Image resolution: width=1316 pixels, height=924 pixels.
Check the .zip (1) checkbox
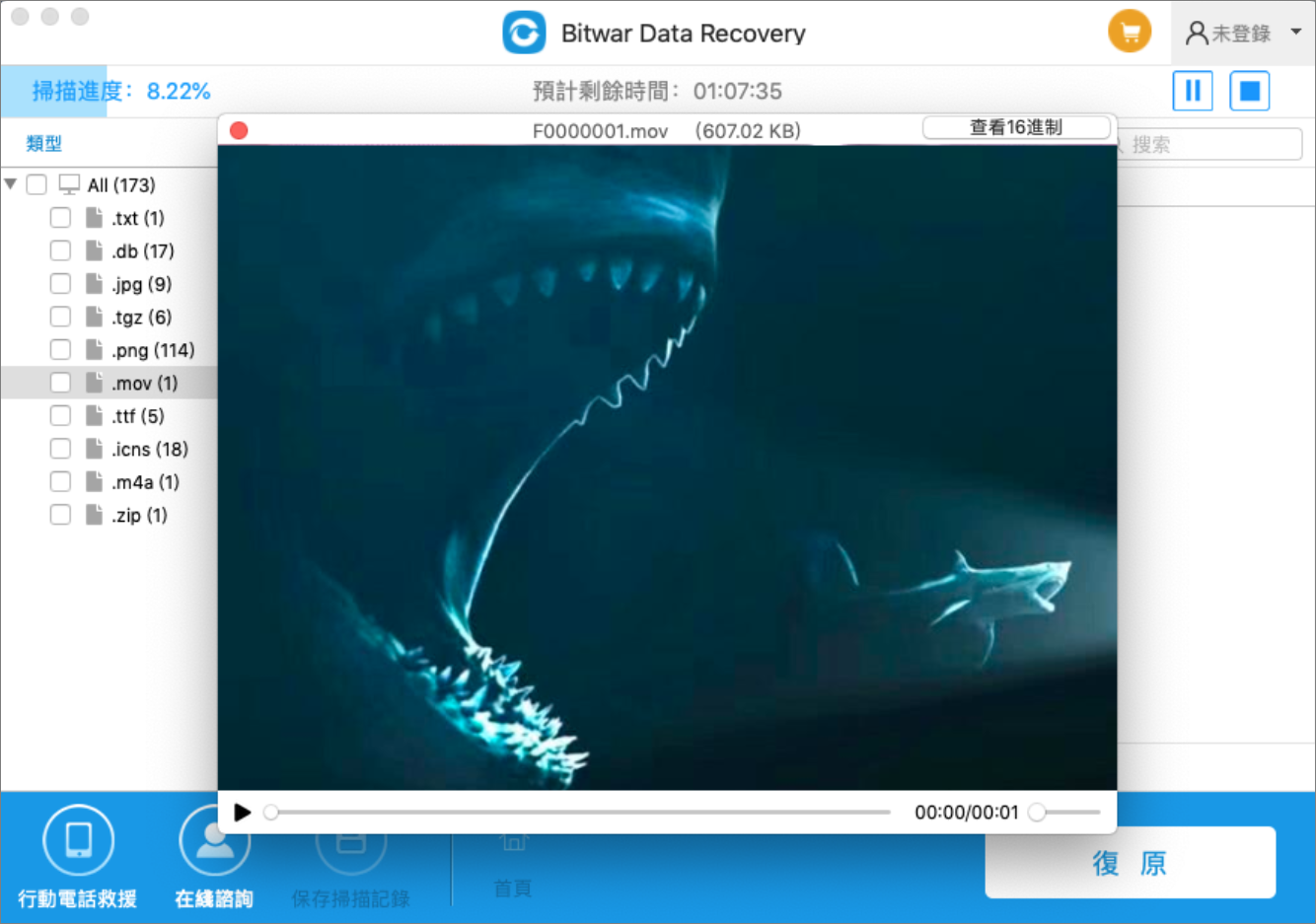(x=60, y=515)
